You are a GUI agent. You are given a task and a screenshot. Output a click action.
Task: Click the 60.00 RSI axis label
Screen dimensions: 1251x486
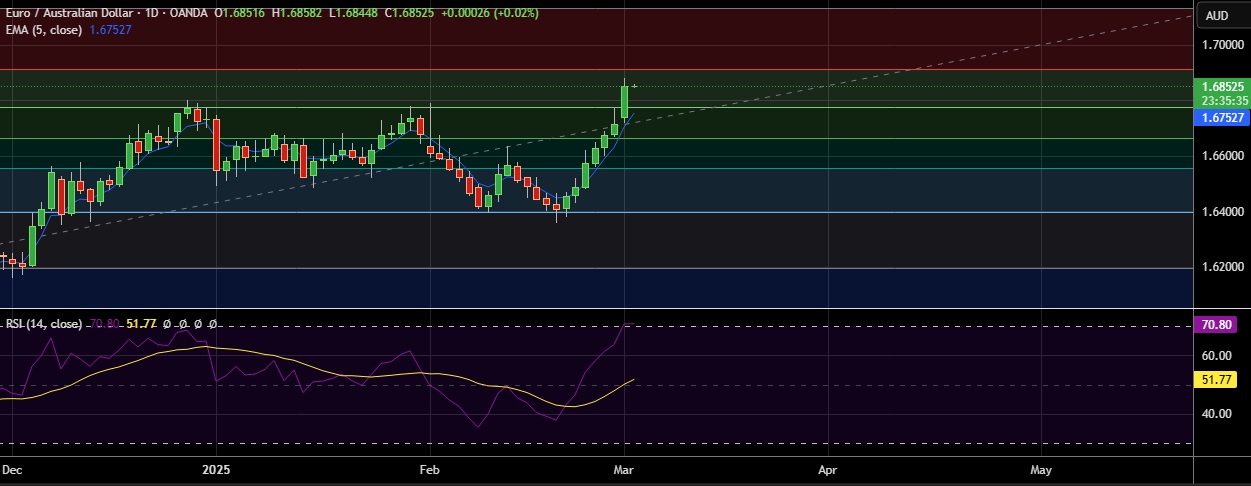[1215, 355]
